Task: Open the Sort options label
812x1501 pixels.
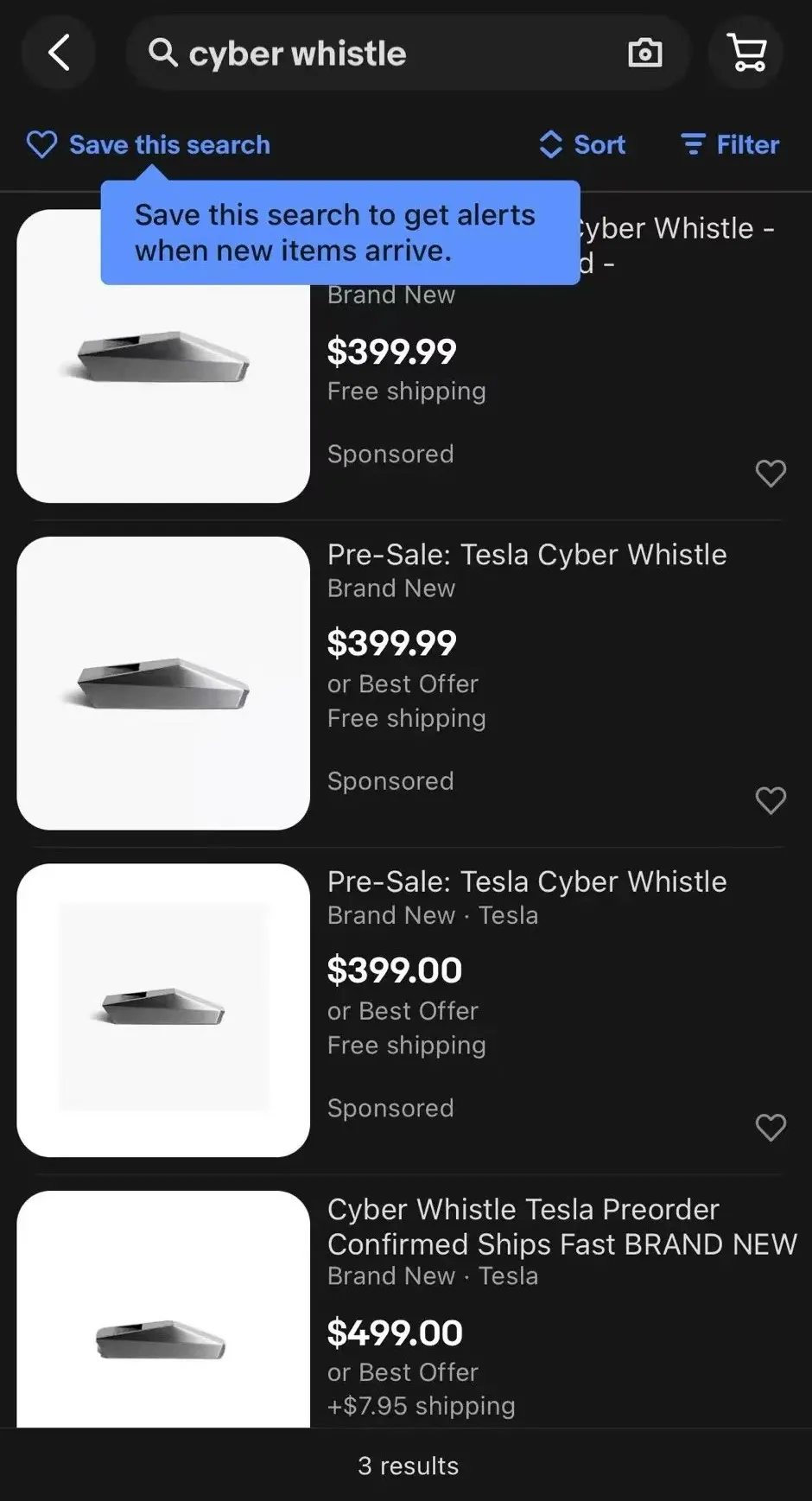Action: (599, 144)
